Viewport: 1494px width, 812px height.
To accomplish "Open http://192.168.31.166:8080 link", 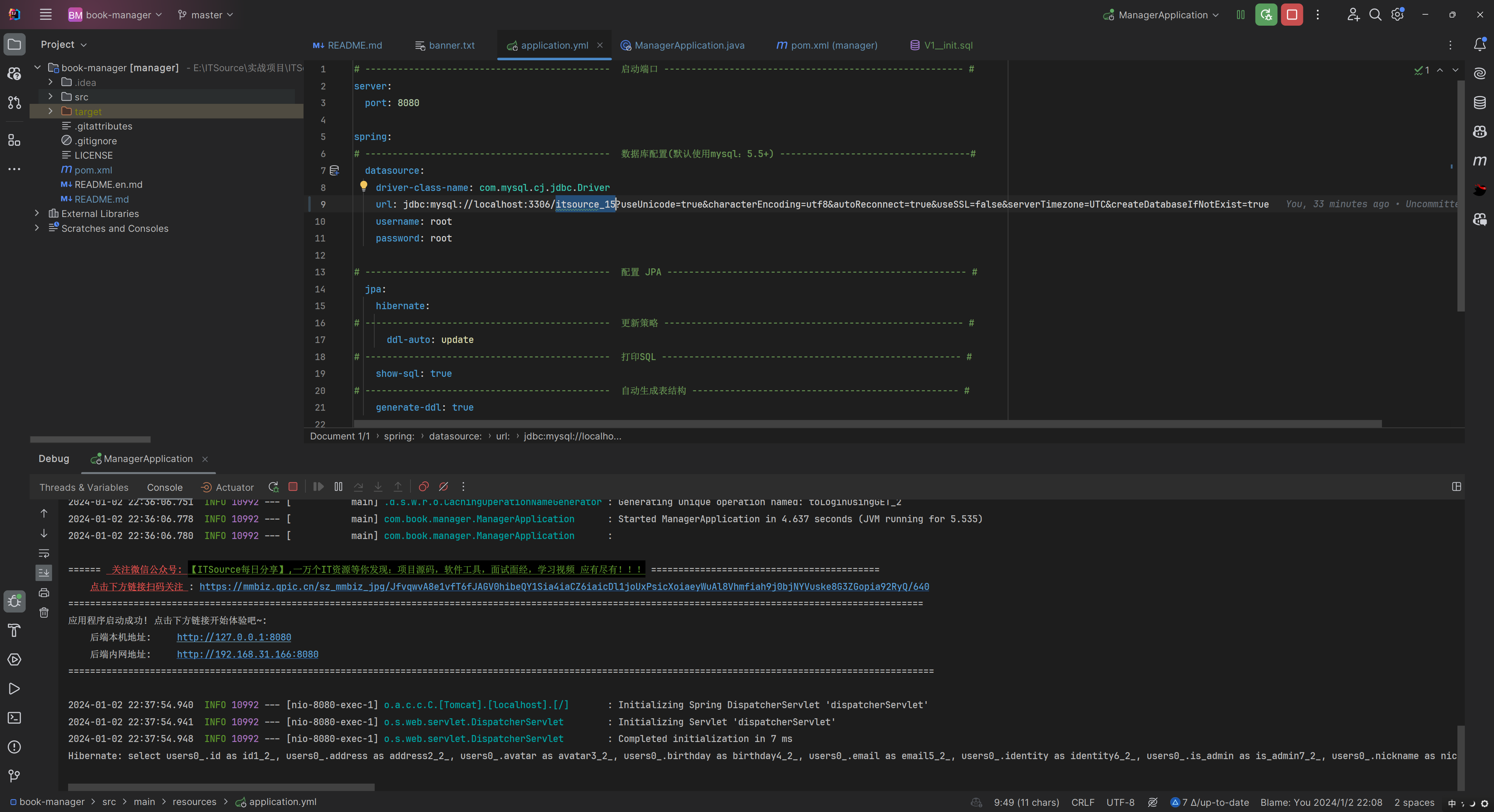I will (x=248, y=654).
